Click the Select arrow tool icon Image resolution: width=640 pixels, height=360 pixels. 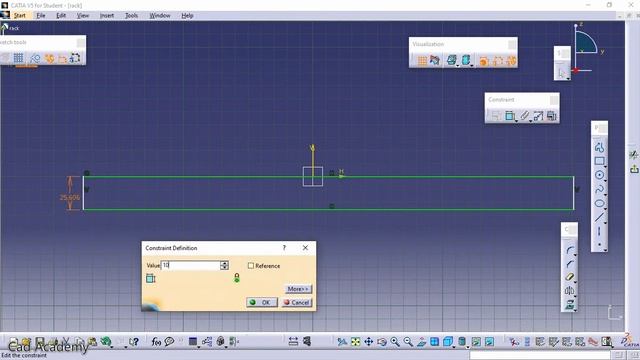click(562, 74)
